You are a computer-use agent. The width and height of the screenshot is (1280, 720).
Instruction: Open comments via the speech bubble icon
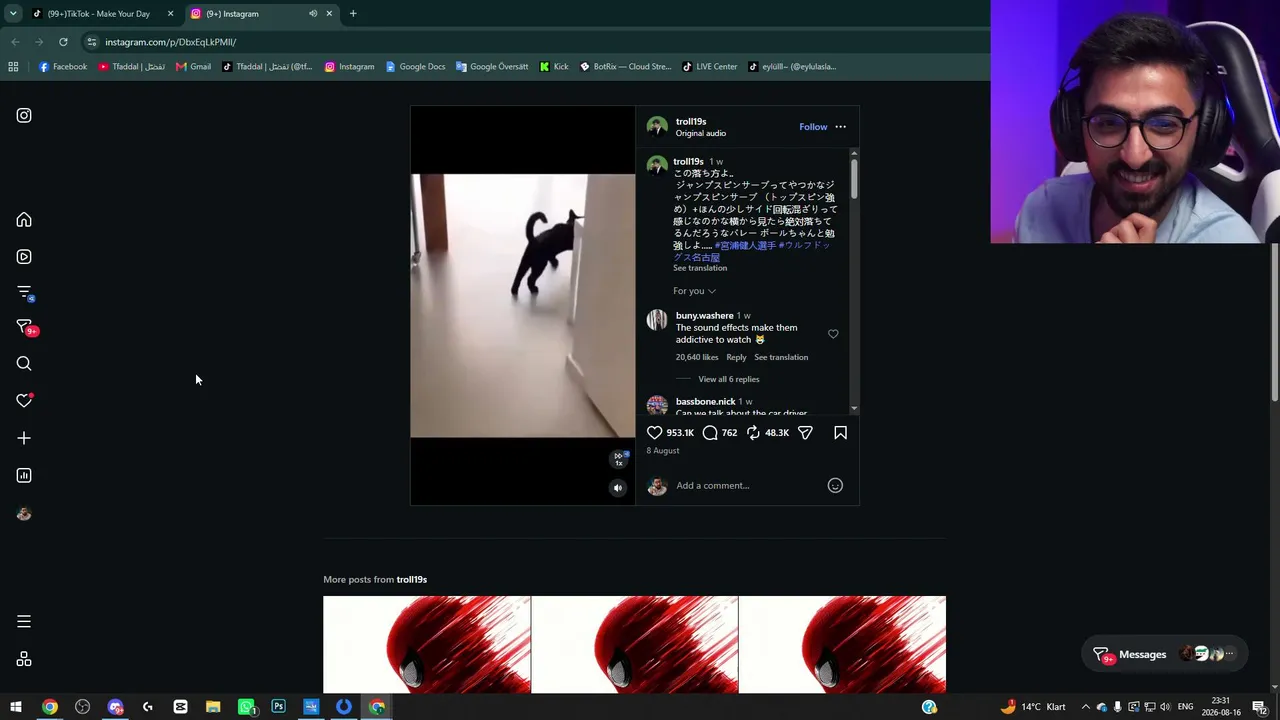(x=710, y=433)
